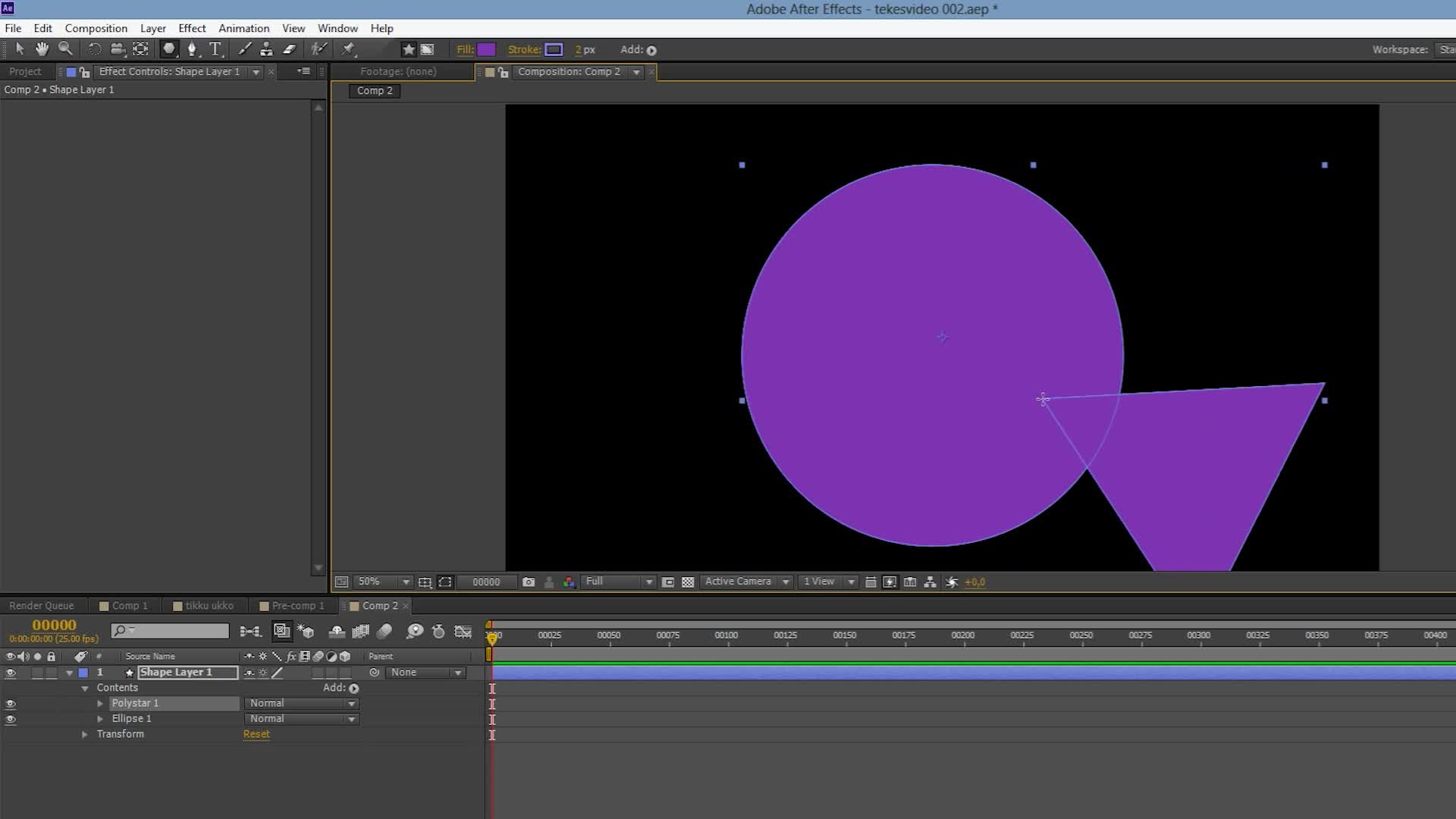Select the Pen tool
This screenshot has height=819, width=1456.
(191, 49)
